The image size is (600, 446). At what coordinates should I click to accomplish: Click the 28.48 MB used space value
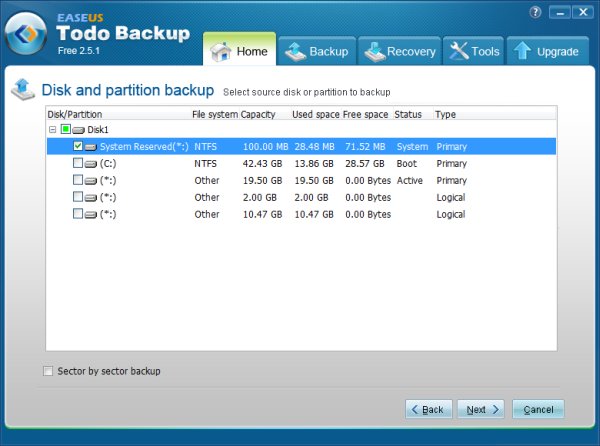tap(315, 146)
